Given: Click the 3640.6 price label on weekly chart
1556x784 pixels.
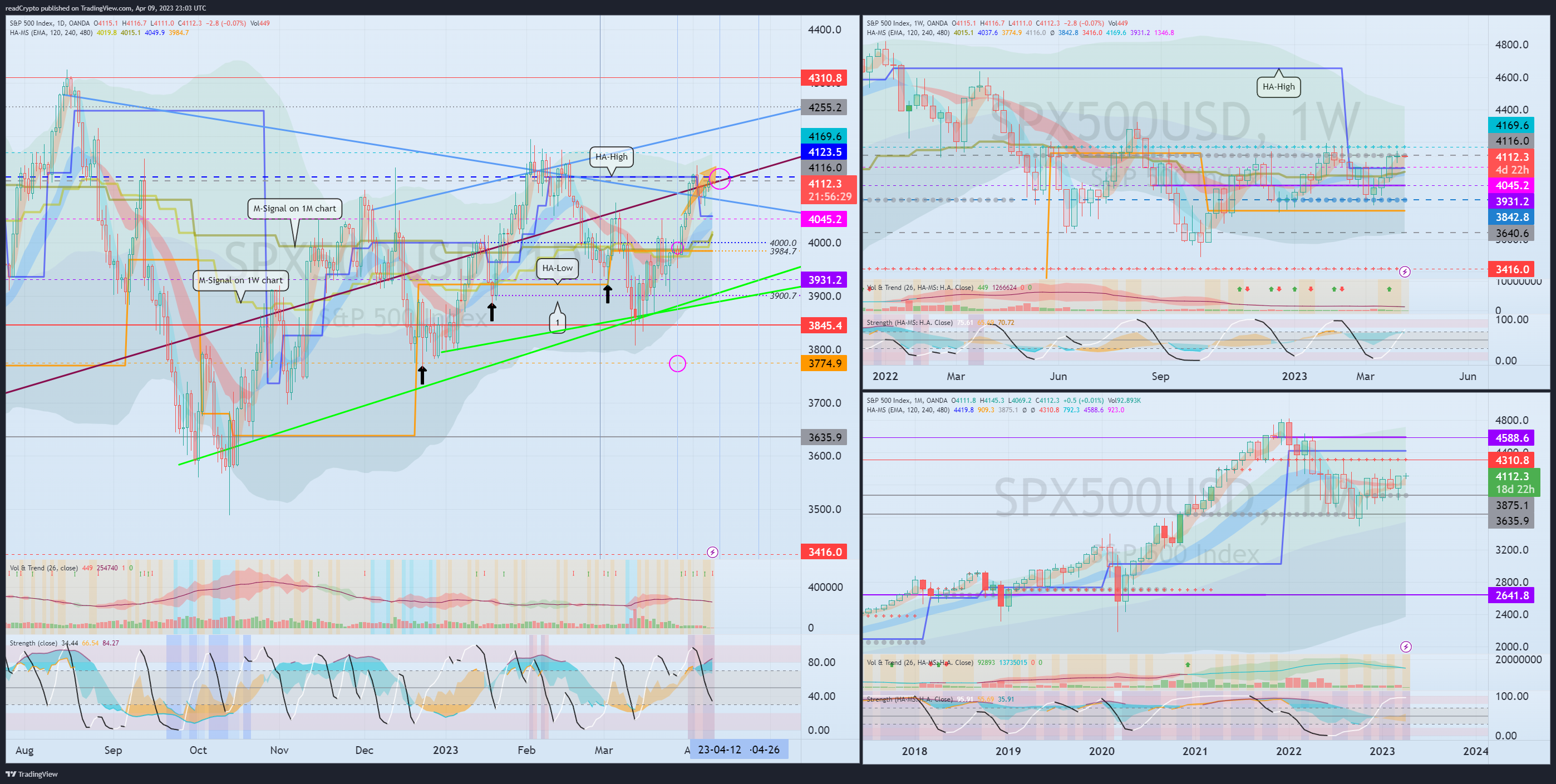Looking at the screenshot, I should (x=1511, y=233).
